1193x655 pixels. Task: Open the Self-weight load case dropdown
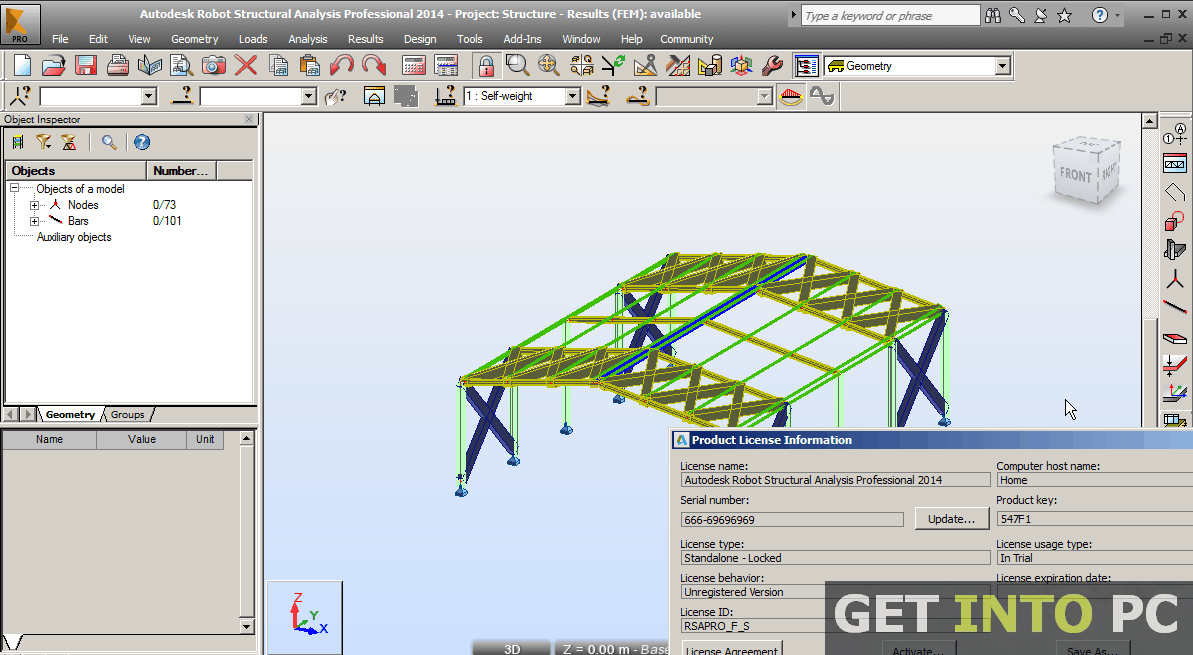pos(573,97)
